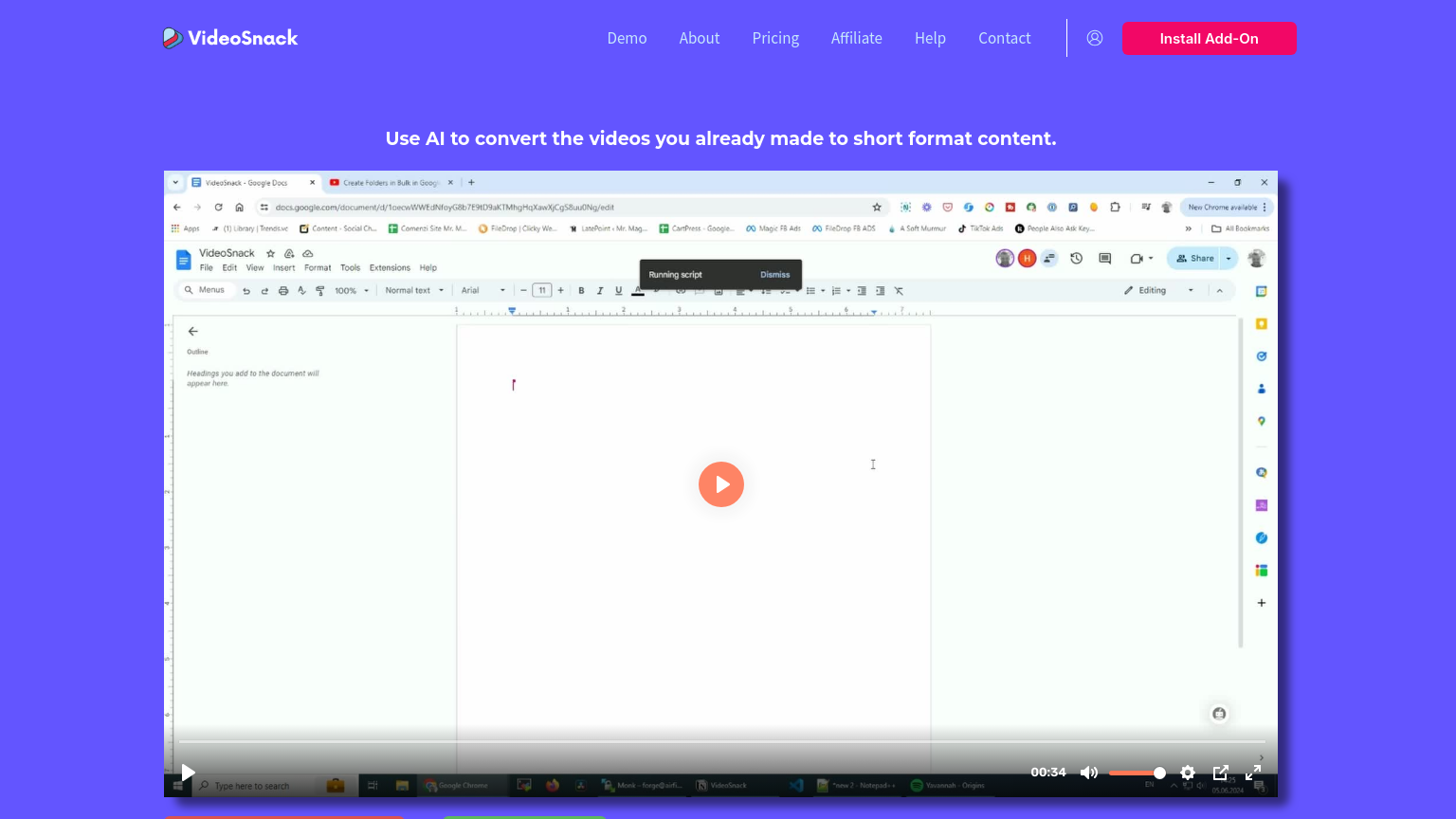Viewport: 1456px width, 819px height.
Task: Open version history via the clock icon
Action: pos(1076,258)
